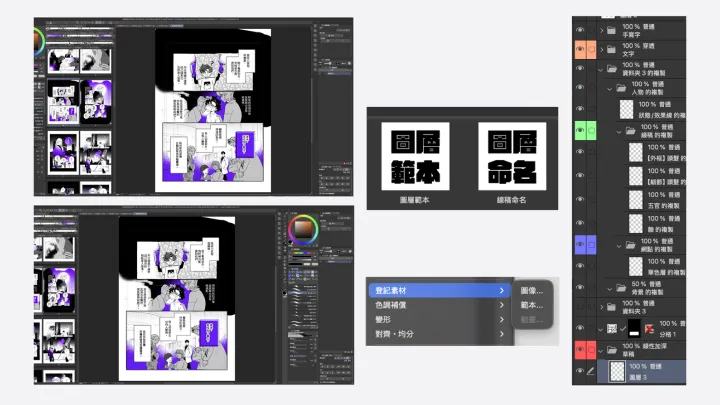Hide the green-marked 線稿 的複製 folder
720x405 pixels.
580,130
